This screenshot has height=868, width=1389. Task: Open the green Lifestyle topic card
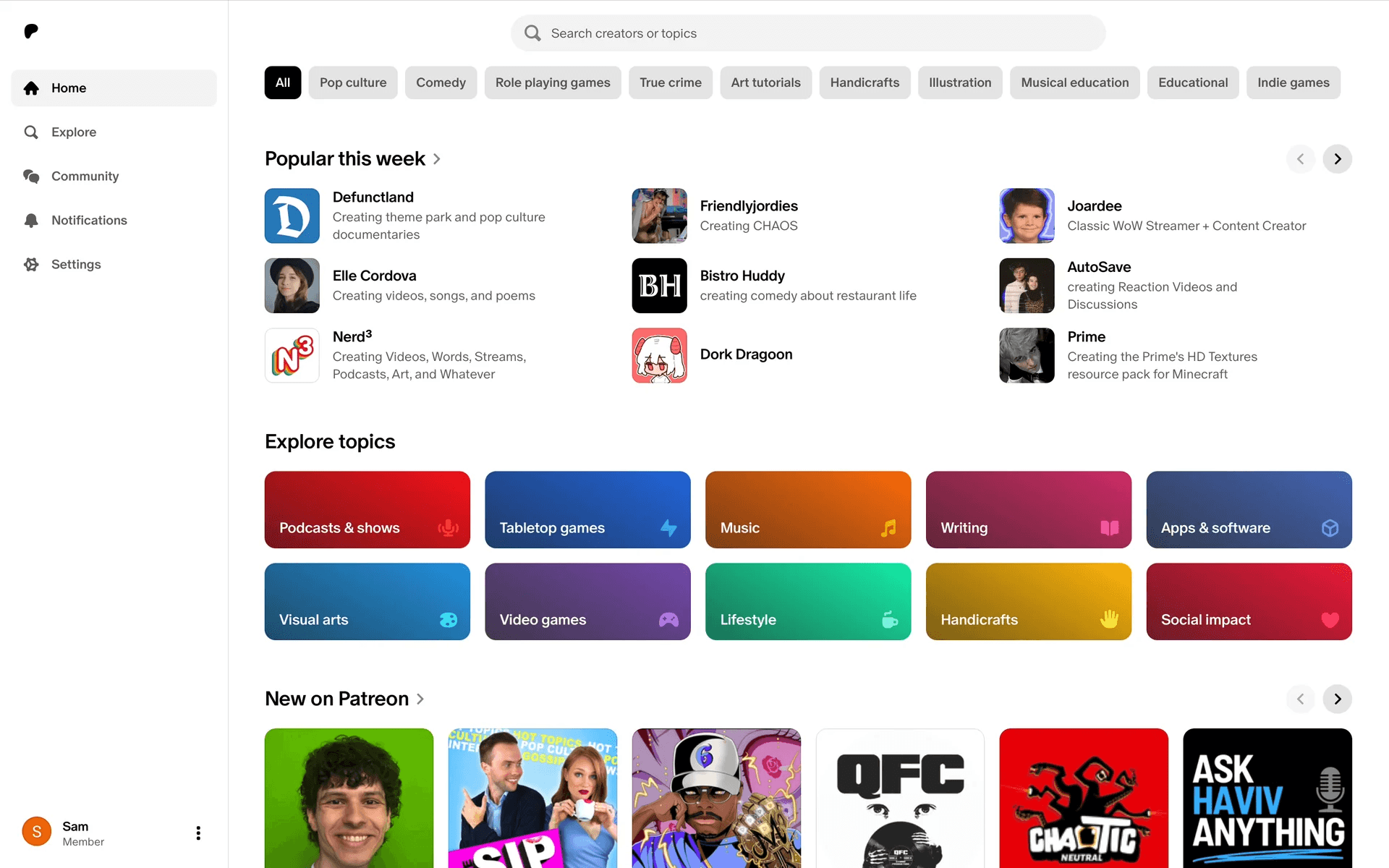pos(807,602)
